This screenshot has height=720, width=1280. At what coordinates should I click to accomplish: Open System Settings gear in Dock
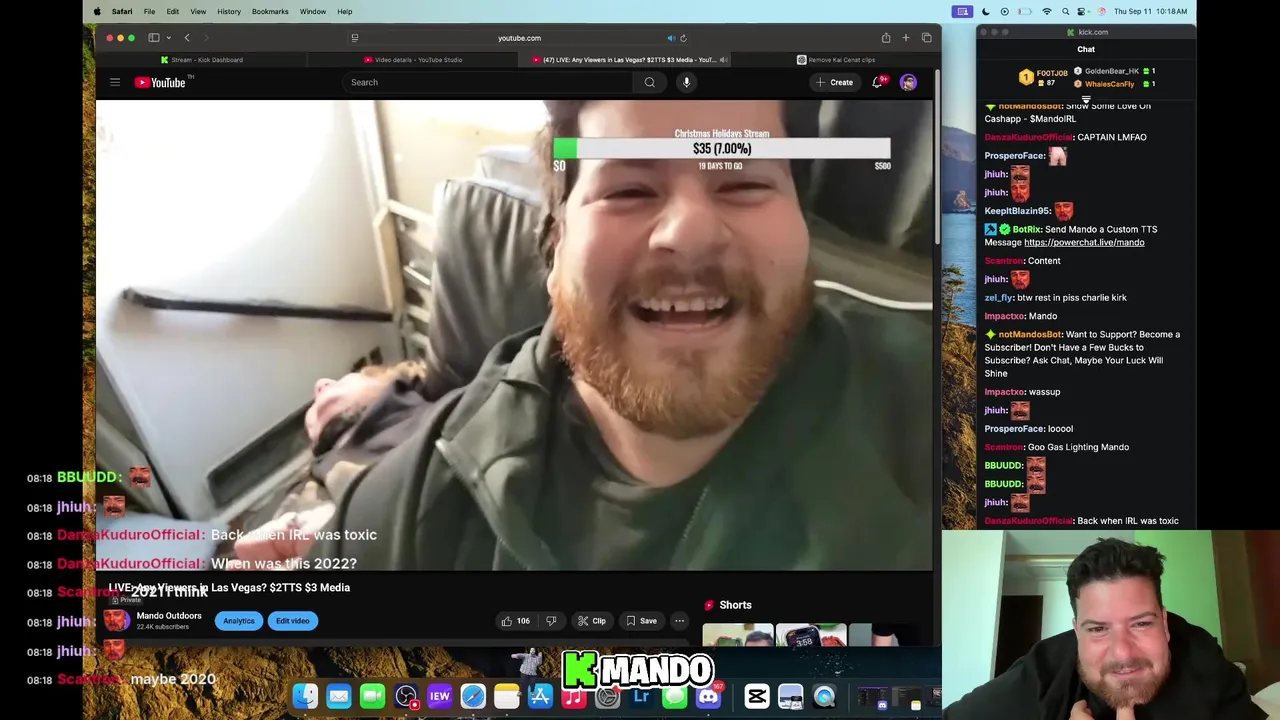608,696
